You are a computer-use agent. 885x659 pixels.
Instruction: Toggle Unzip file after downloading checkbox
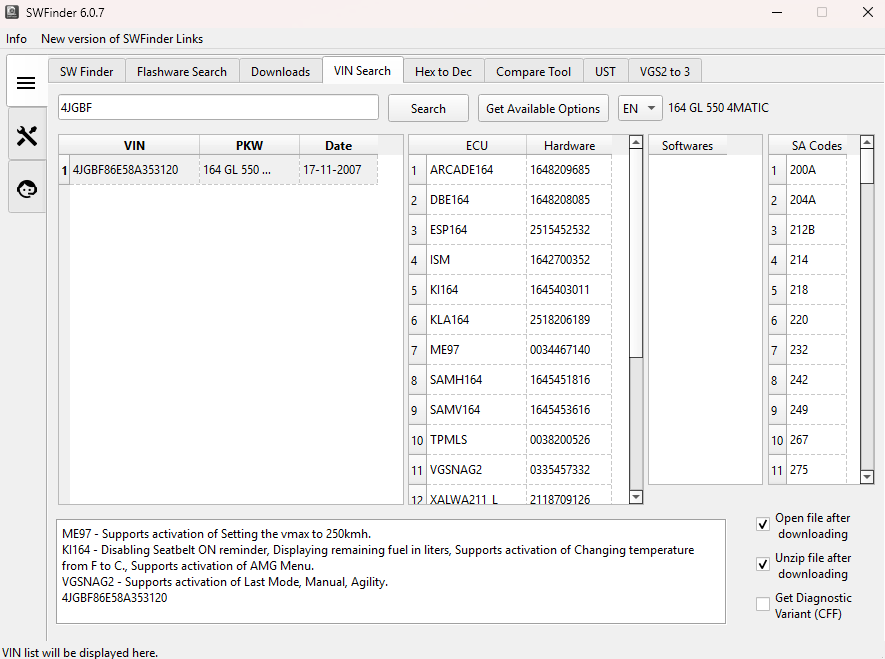pos(763,564)
